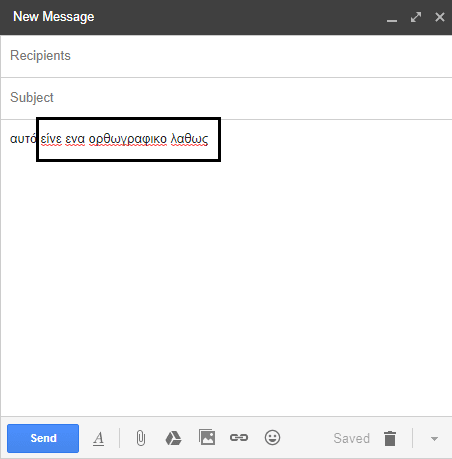This screenshot has width=452, height=459.
Task: Select the New Message title bar
Action: coord(226,17)
